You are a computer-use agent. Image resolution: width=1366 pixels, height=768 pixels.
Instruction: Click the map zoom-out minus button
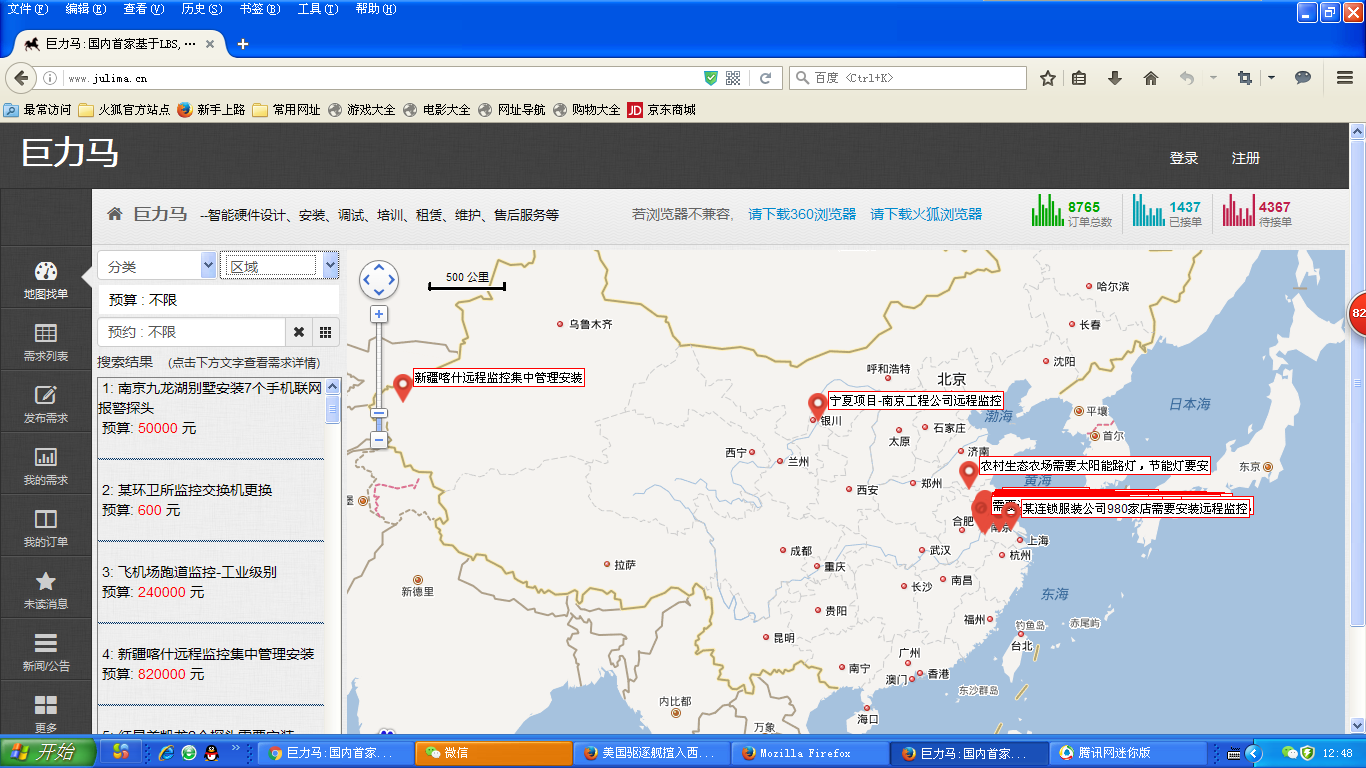pos(379,440)
